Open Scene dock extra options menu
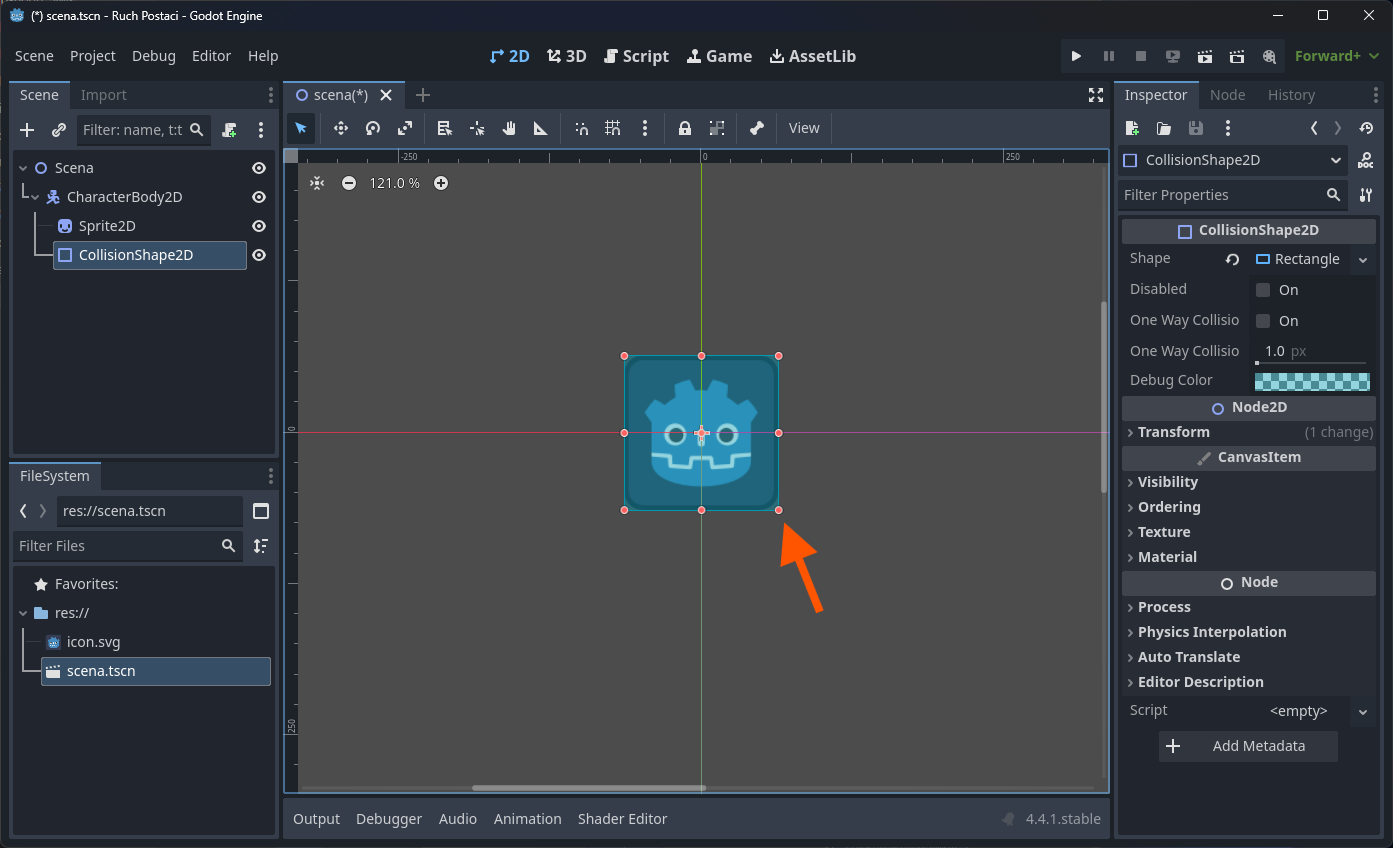Image resolution: width=1393 pixels, height=848 pixels. click(x=261, y=130)
